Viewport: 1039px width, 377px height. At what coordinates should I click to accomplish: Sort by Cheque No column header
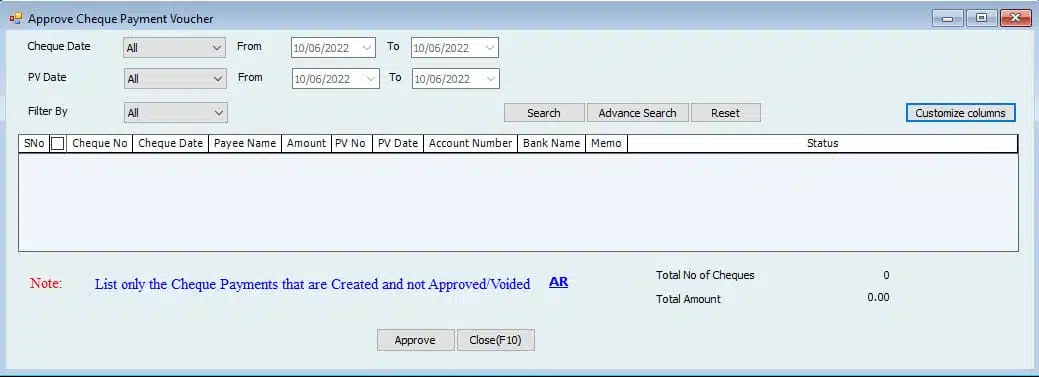pos(99,143)
